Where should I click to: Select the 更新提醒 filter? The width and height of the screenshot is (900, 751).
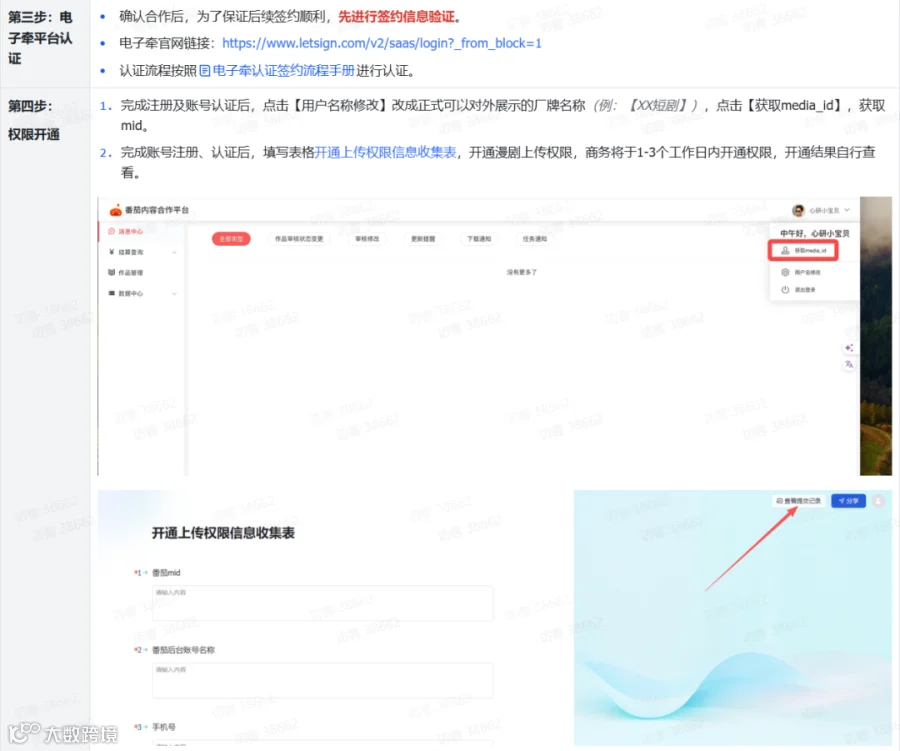click(423, 239)
